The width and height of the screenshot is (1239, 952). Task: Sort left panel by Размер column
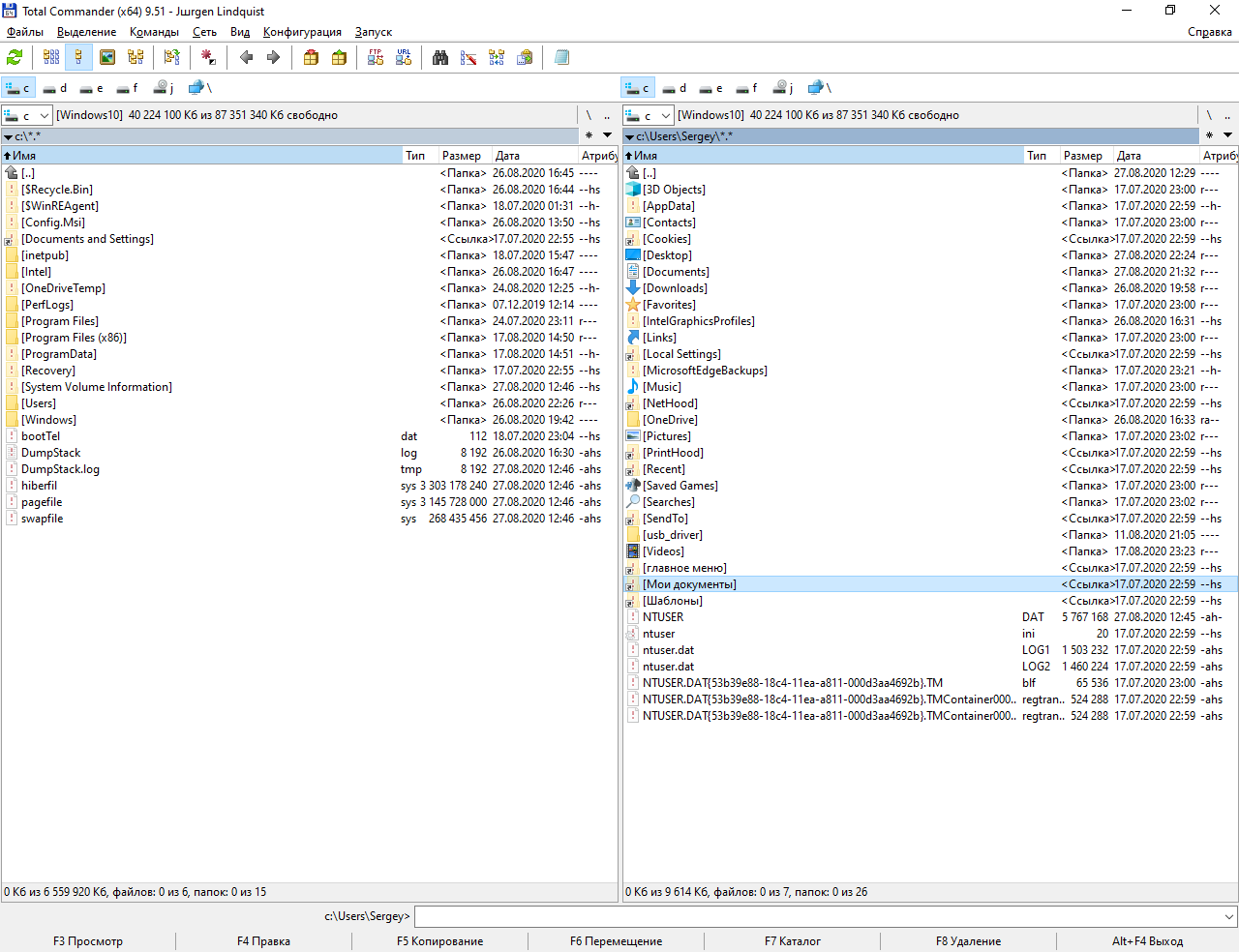tap(464, 156)
